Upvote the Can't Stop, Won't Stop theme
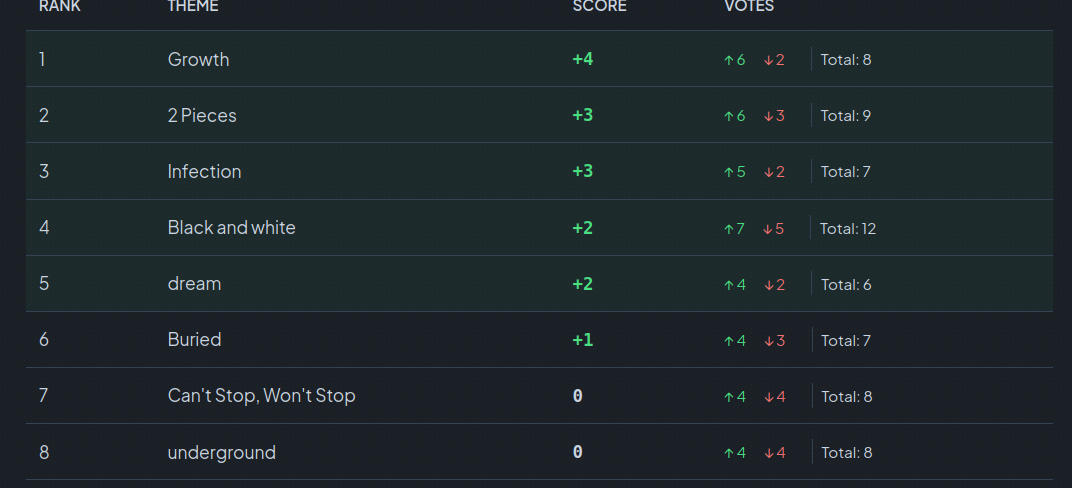The width and height of the screenshot is (1072, 488). click(x=729, y=397)
